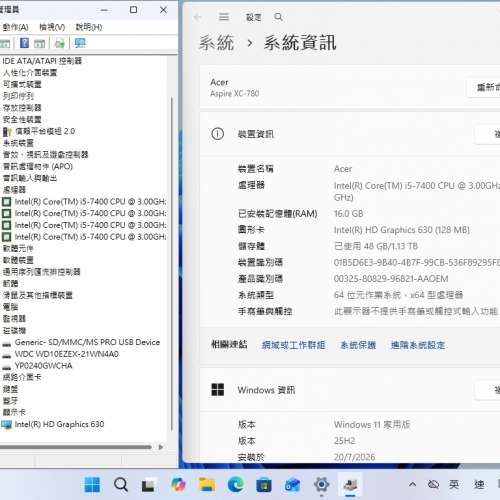Viewport: 500px width, 500px height.
Task: Collapse the 顯示卡 category
Action: [x=14, y=412]
